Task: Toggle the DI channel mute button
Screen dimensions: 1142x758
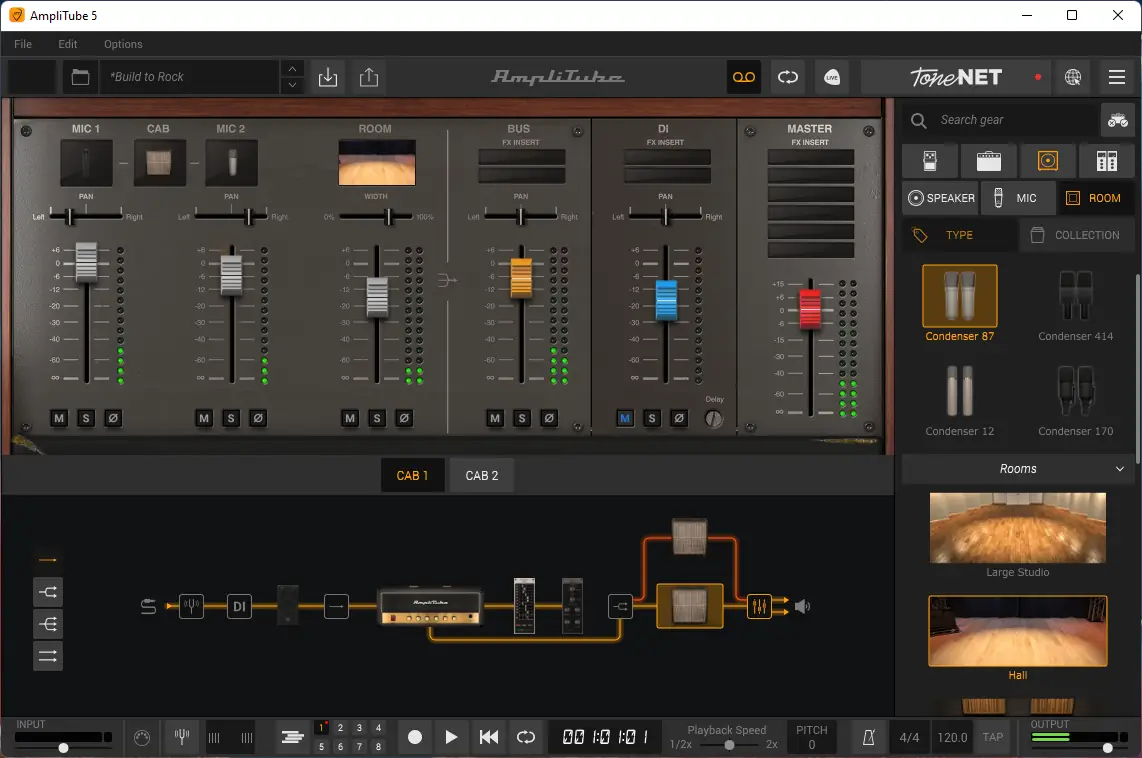Action: click(625, 418)
